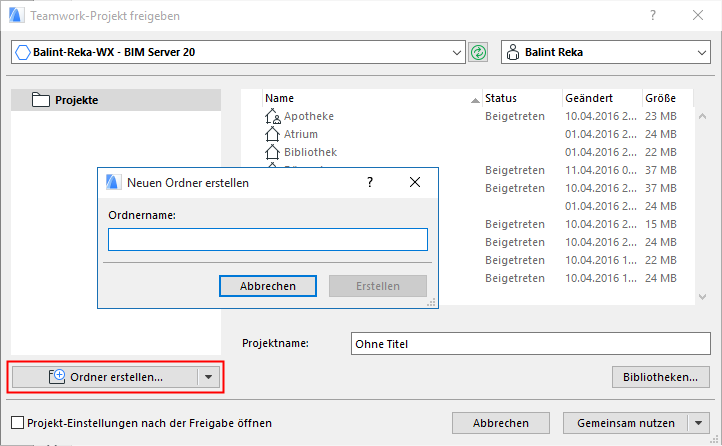
Task: Click the green refresh server connection icon
Action: coord(478,52)
